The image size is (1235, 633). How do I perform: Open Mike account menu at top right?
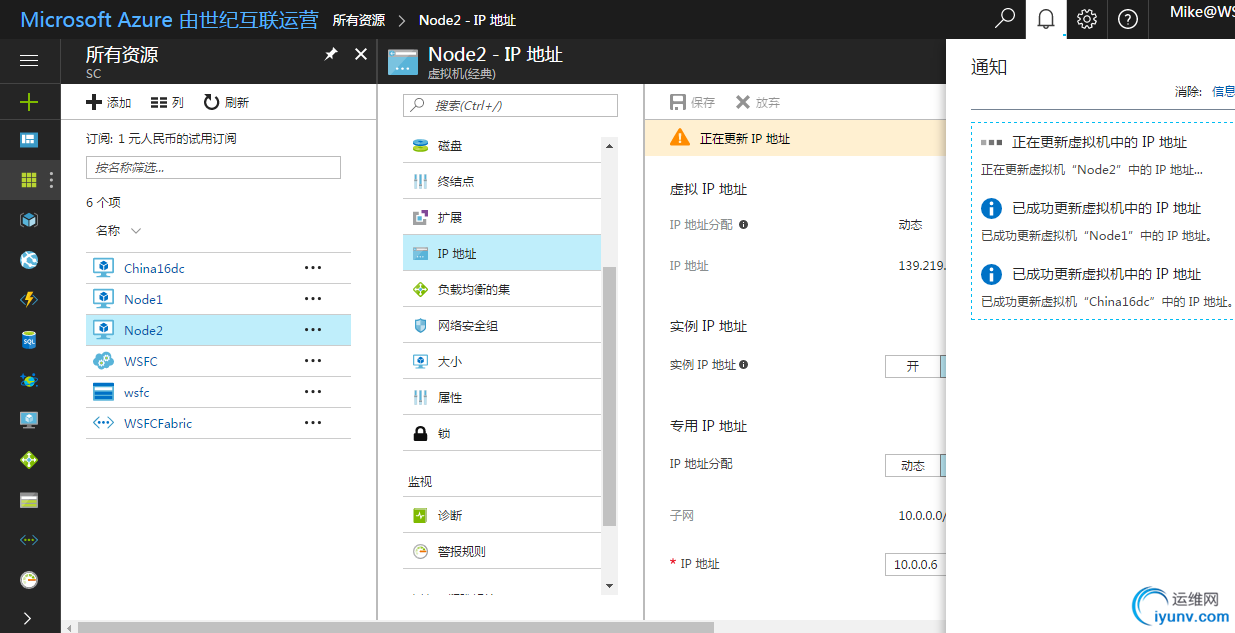click(1202, 13)
